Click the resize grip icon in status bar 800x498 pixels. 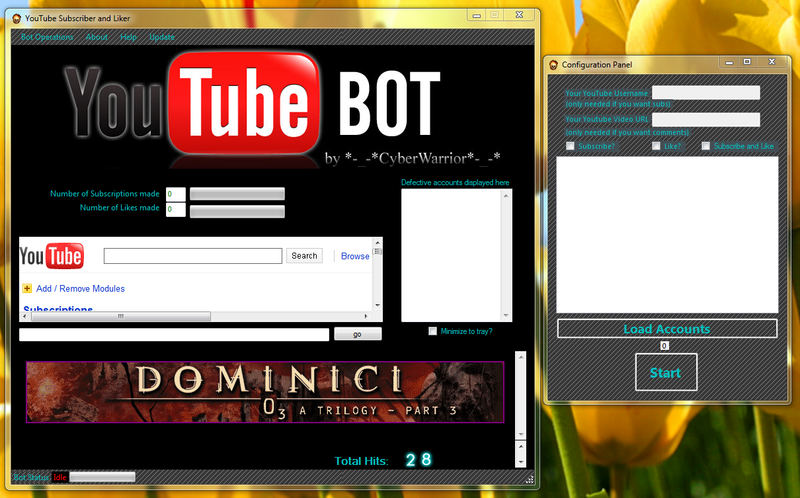tap(530, 479)
